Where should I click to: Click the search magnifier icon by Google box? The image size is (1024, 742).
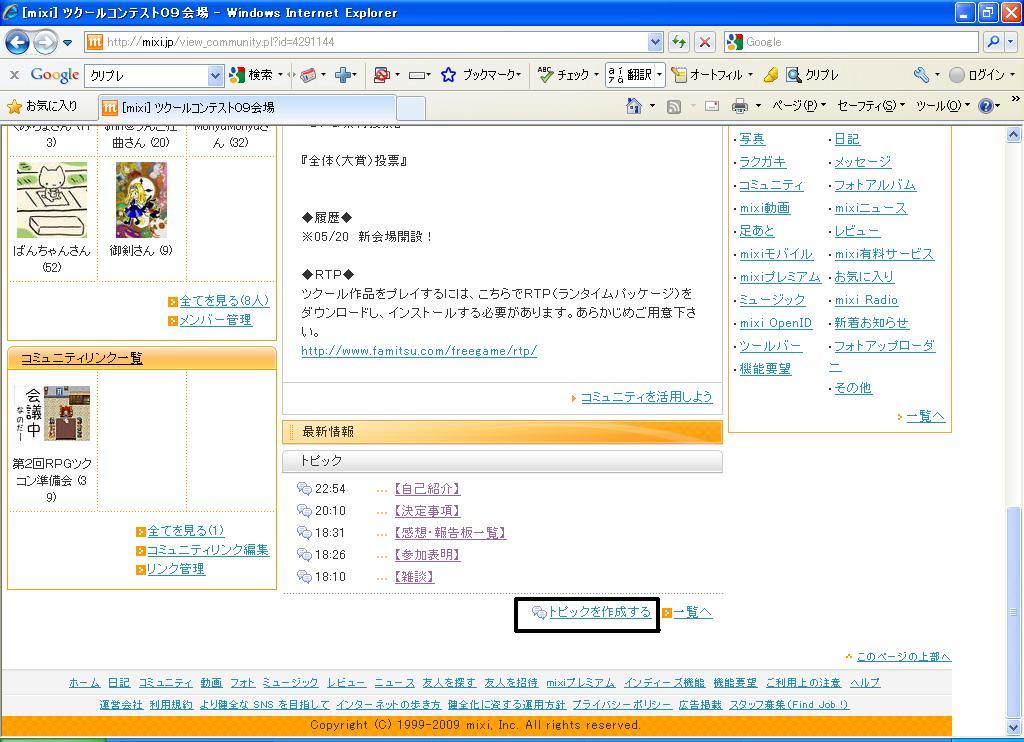click(992, 42)
